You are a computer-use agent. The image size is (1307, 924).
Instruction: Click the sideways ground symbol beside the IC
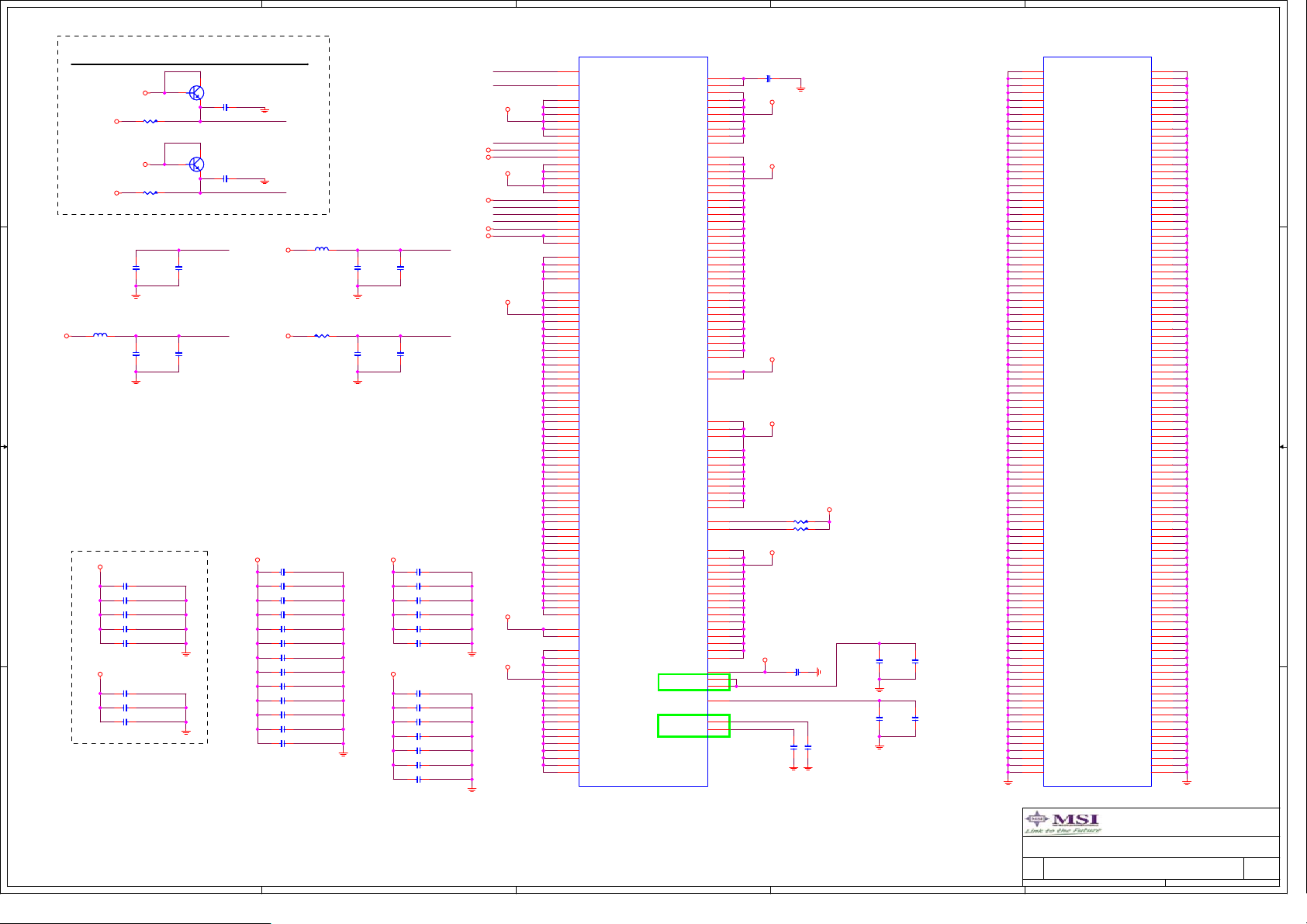818,672
